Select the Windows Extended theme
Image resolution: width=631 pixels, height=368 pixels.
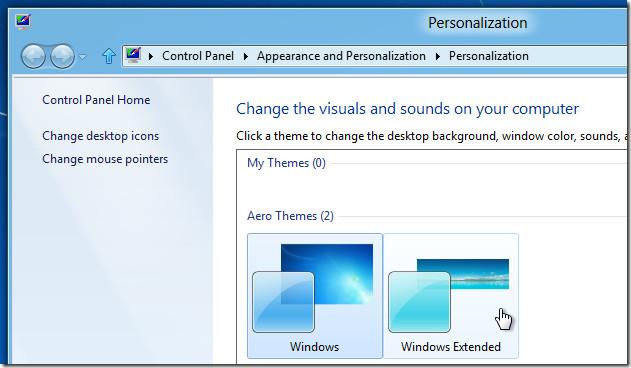(451, 296)
